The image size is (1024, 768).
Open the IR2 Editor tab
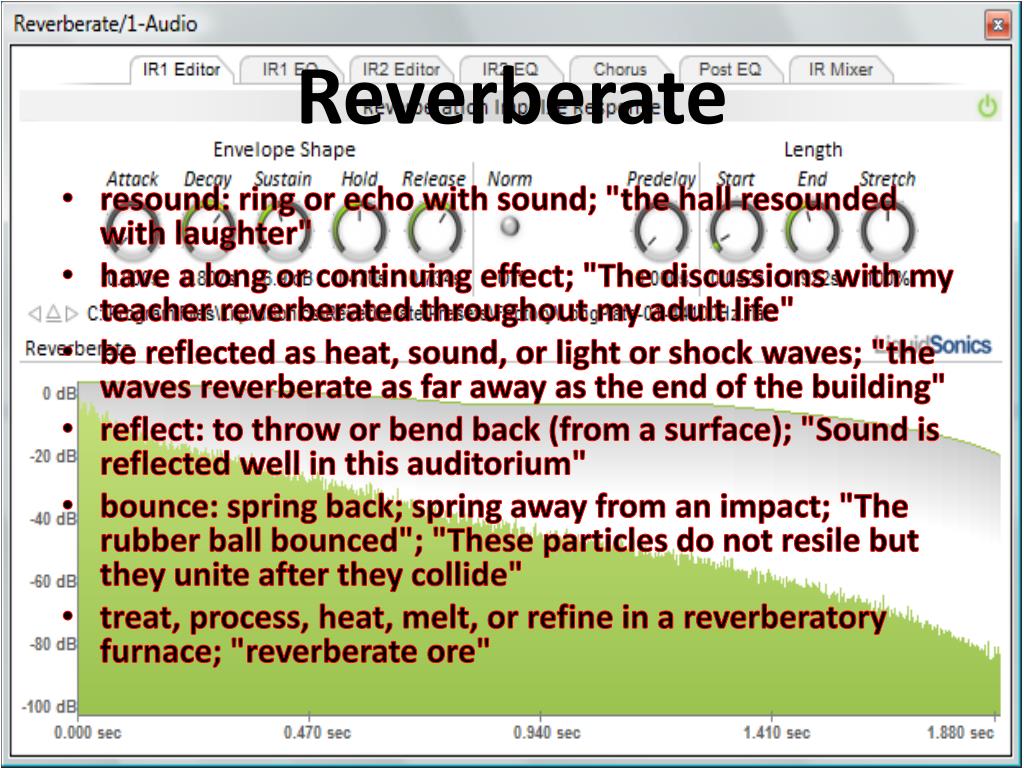pyautogui.click(x=400, y=69)
